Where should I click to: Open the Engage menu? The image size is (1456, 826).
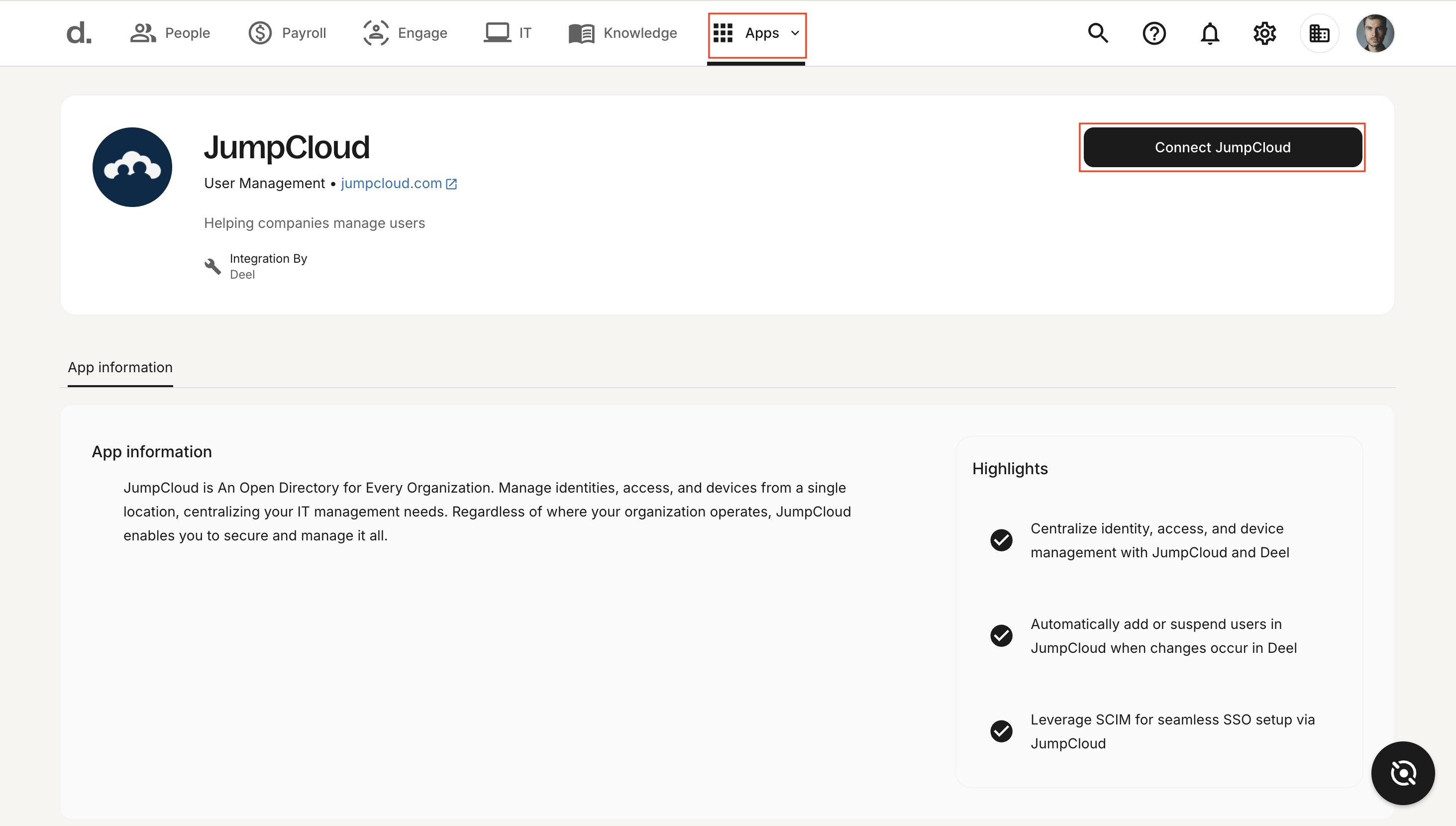click(x=405, y=33)
